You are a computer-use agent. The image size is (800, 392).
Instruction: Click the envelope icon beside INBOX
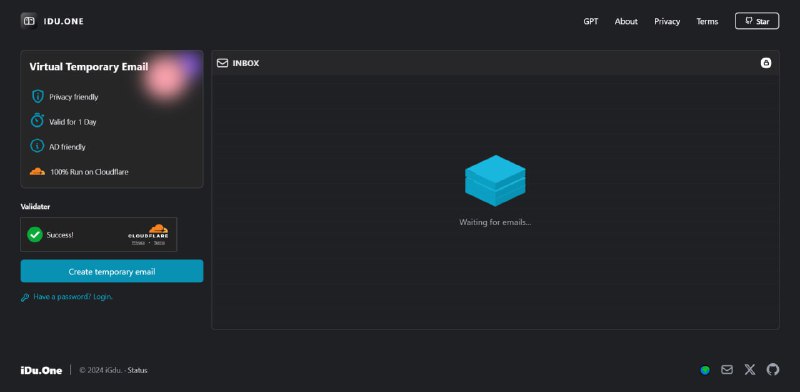coord(222,63)
